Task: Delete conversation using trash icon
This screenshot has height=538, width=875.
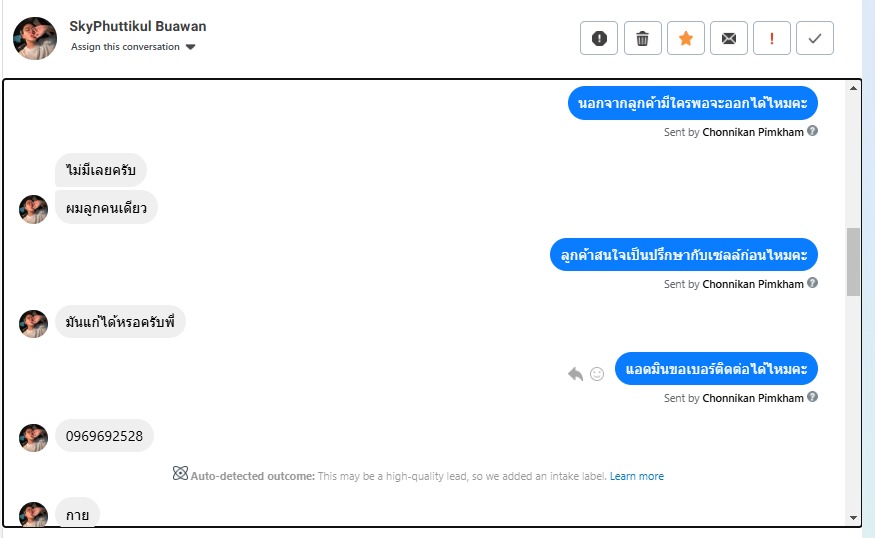Action: pyautogui.click(x=643, y=39)
